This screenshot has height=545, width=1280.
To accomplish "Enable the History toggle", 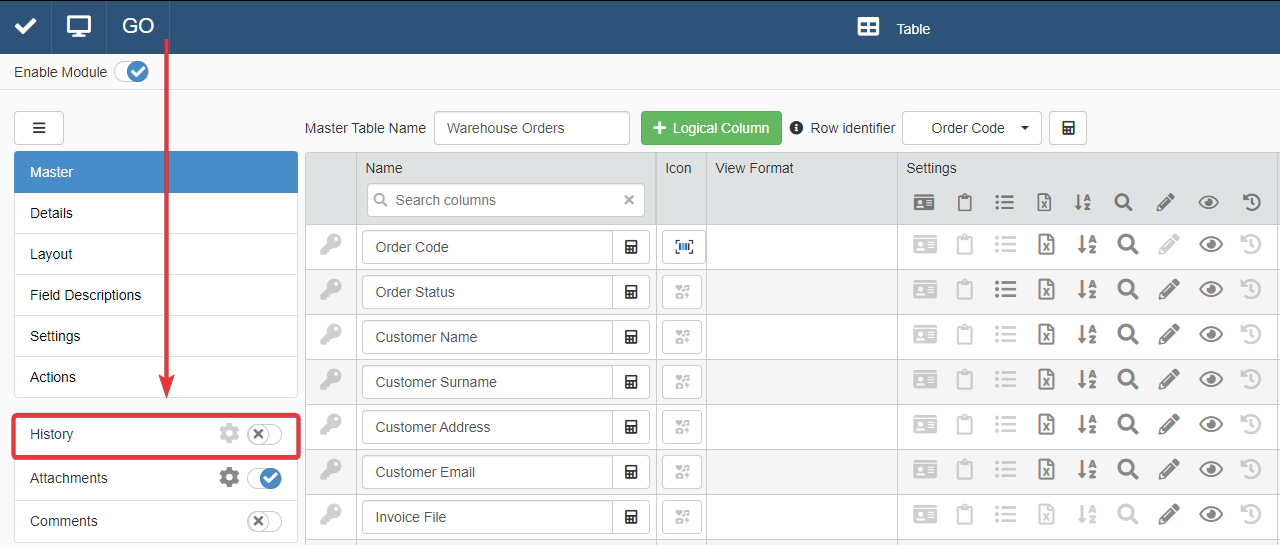I will (264, 434).
